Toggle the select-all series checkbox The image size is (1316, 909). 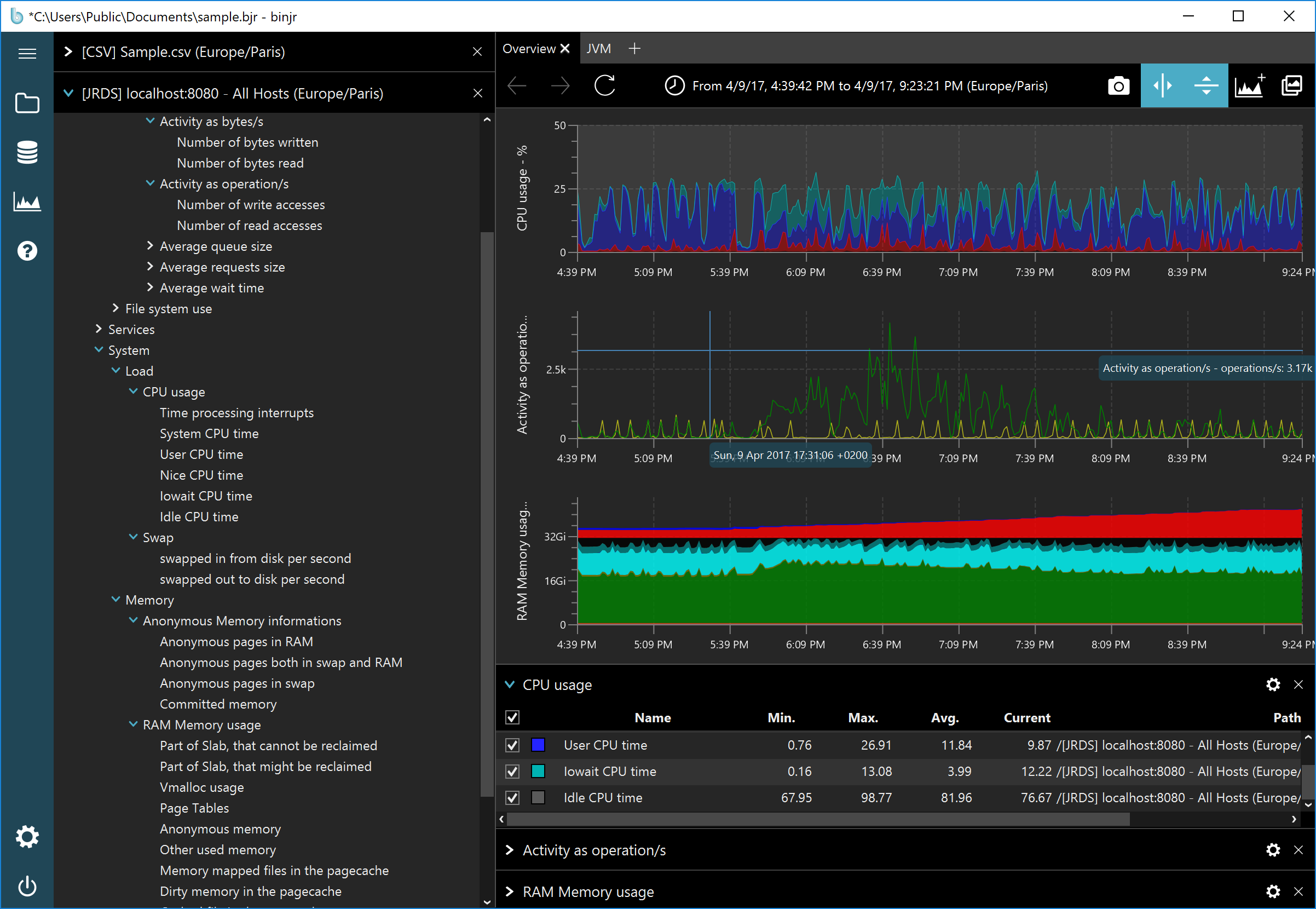512,718
